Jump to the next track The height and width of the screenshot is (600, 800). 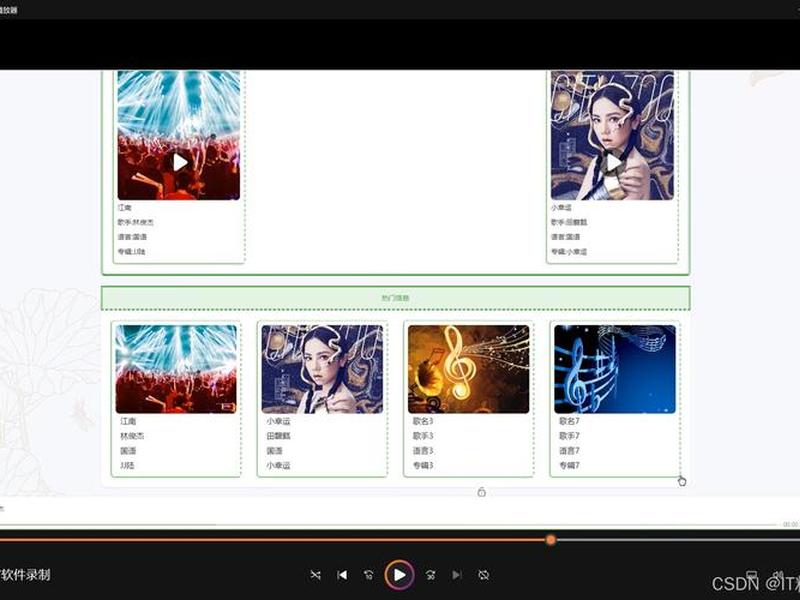tap(457, 575)
